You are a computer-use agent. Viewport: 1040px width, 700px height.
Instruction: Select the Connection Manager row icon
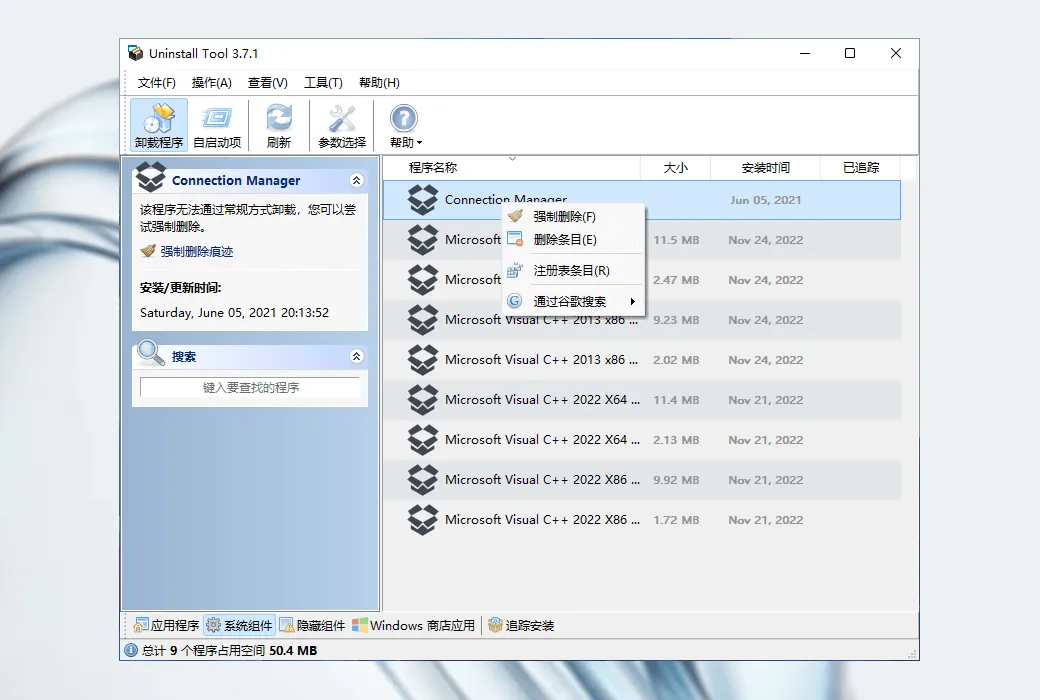[422, 200]
